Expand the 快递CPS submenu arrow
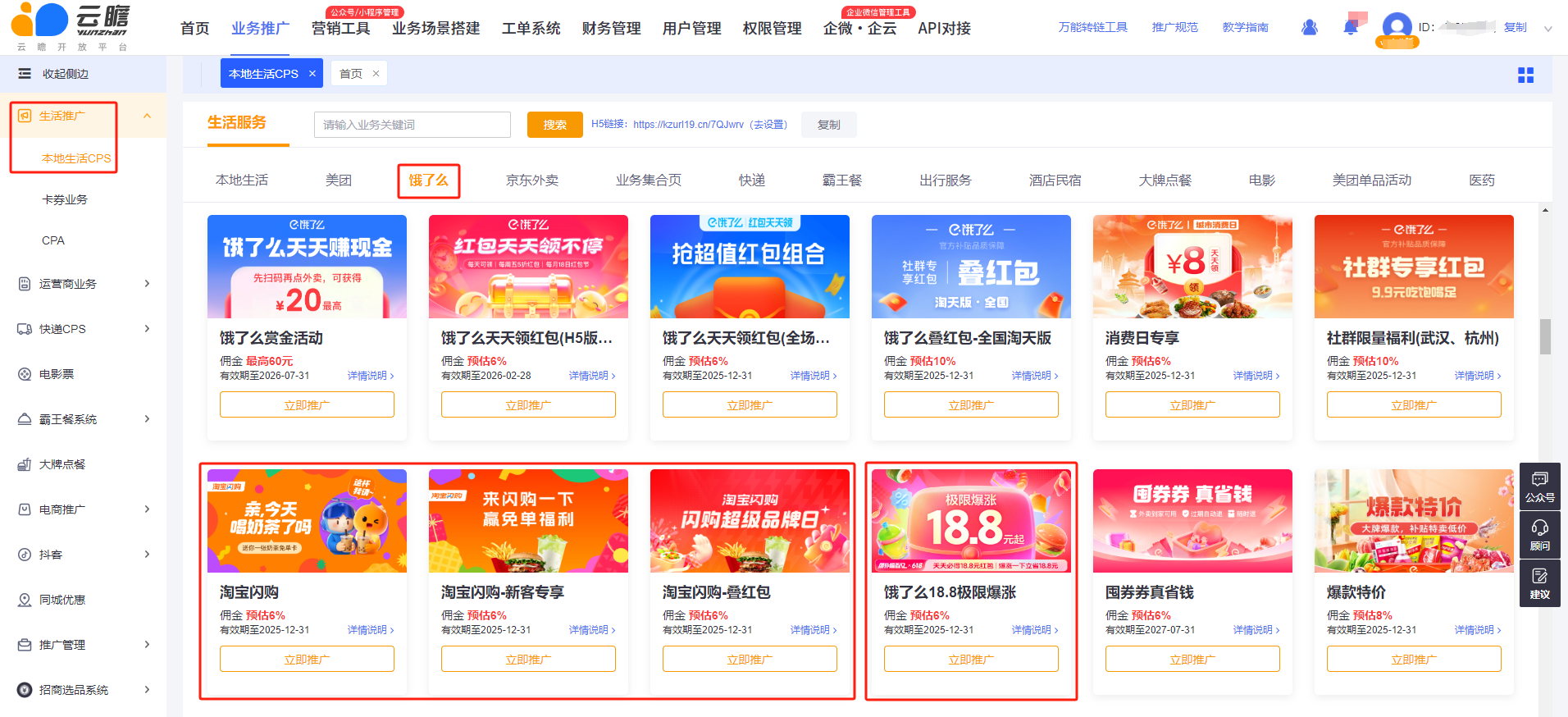 (148, 329)
